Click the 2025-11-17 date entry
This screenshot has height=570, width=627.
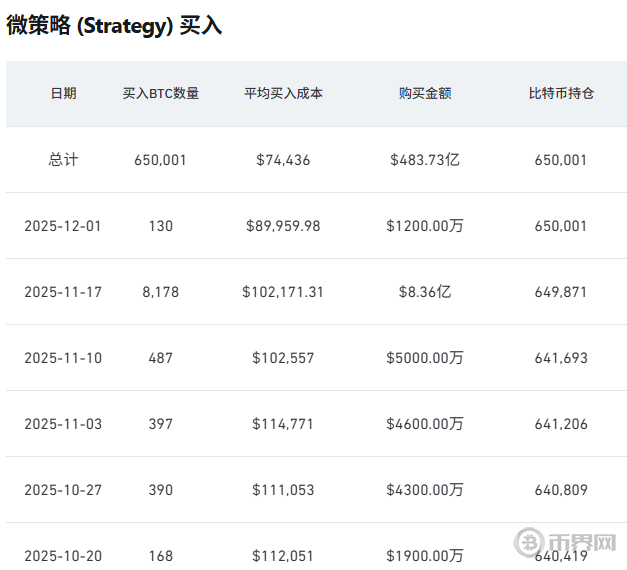point(63,292)
